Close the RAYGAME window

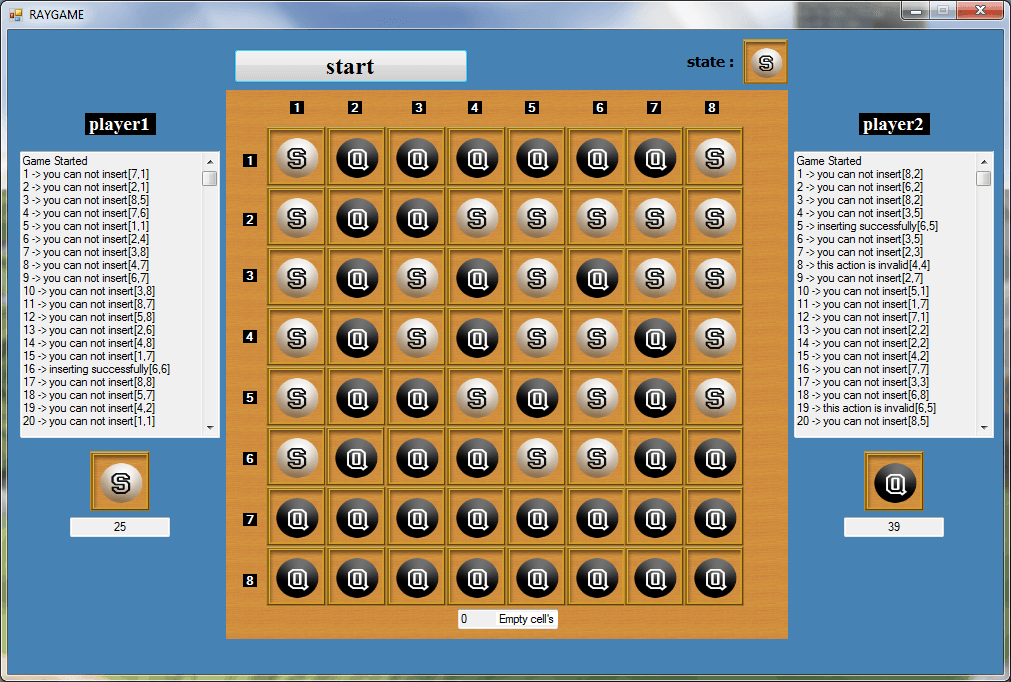(x=980, y=10)
